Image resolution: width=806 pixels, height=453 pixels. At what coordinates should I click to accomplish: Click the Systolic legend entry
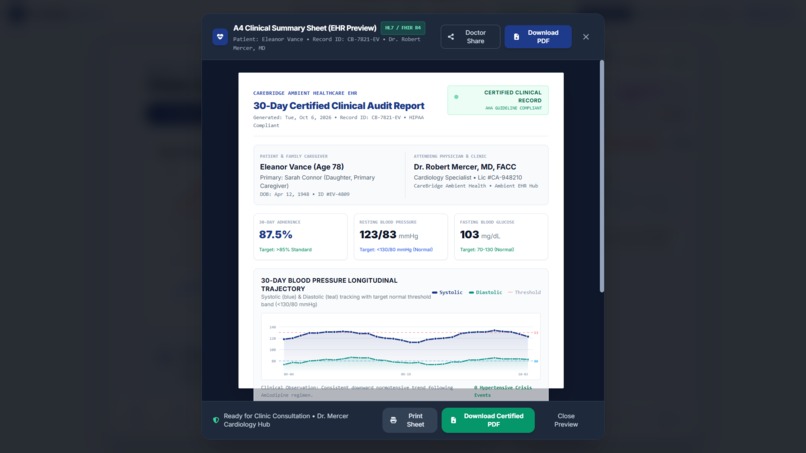point(447,292)
